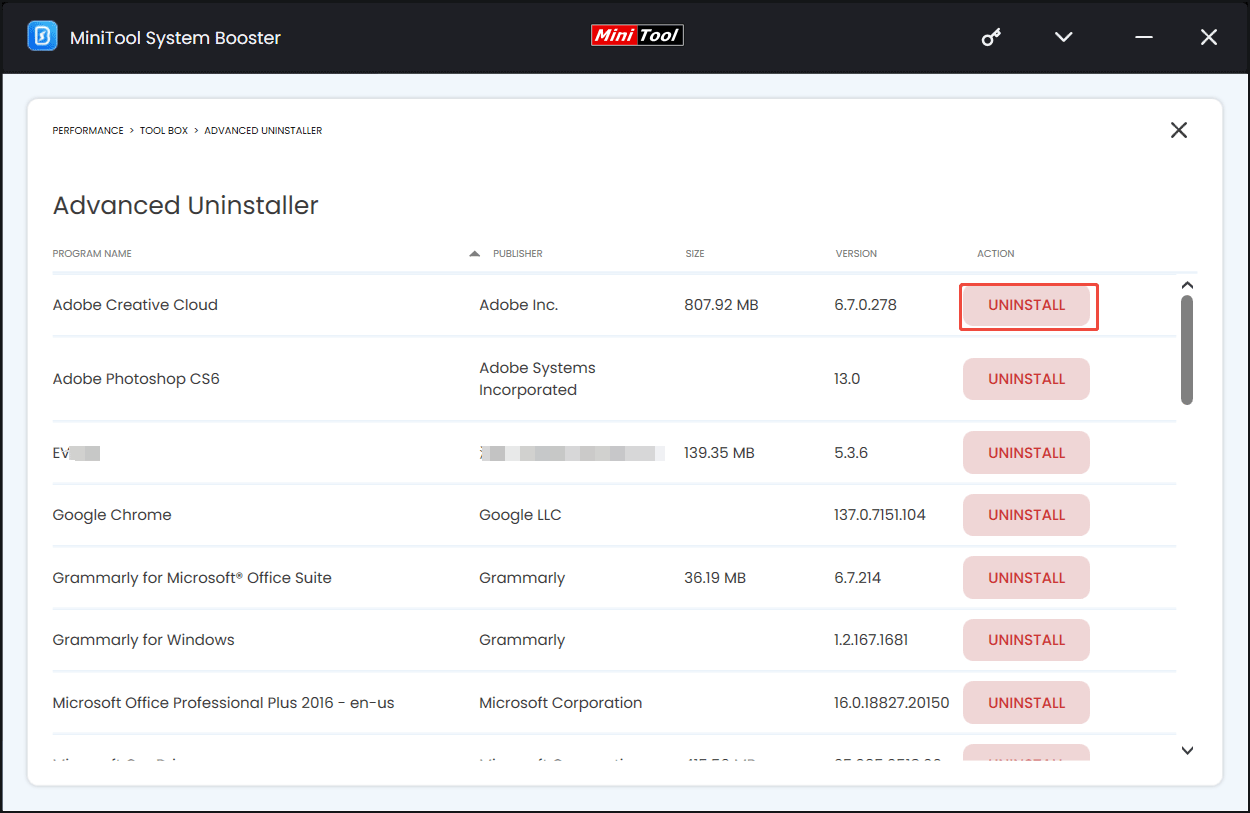Click the 807.92 MB size value
The height and width of the screenshot is (813, 1250).
(x=721, y=305)
